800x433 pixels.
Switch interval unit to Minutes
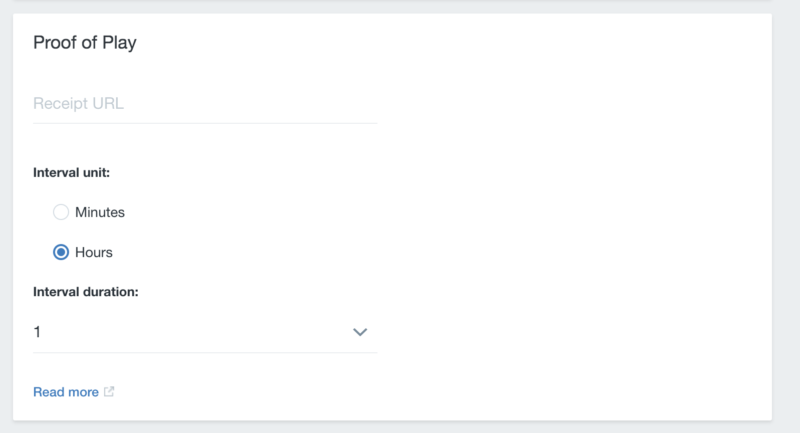61,212
